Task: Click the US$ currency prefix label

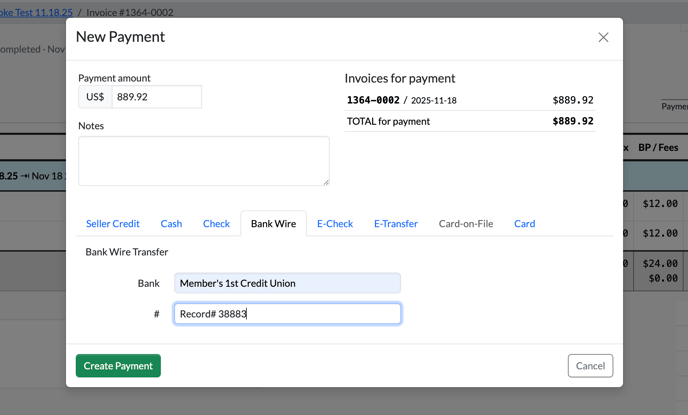Action: 95,97
